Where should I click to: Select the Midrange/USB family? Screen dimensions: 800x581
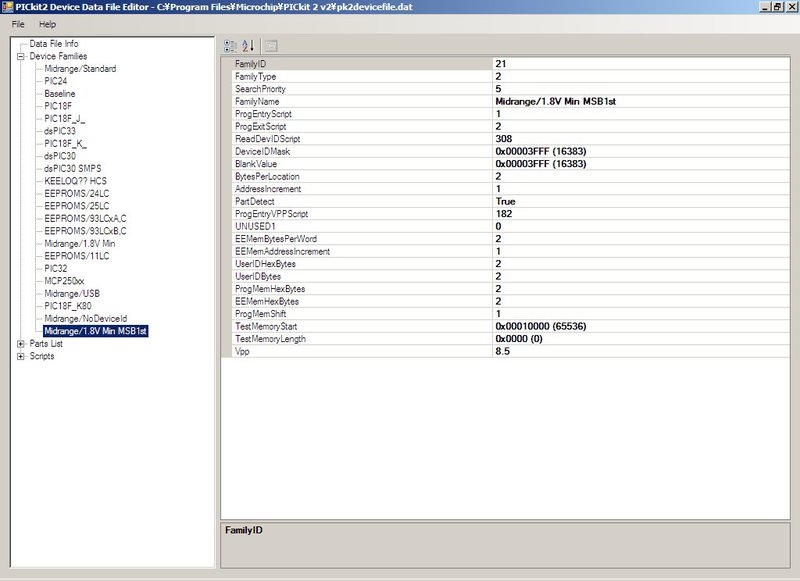coord(72,294)
